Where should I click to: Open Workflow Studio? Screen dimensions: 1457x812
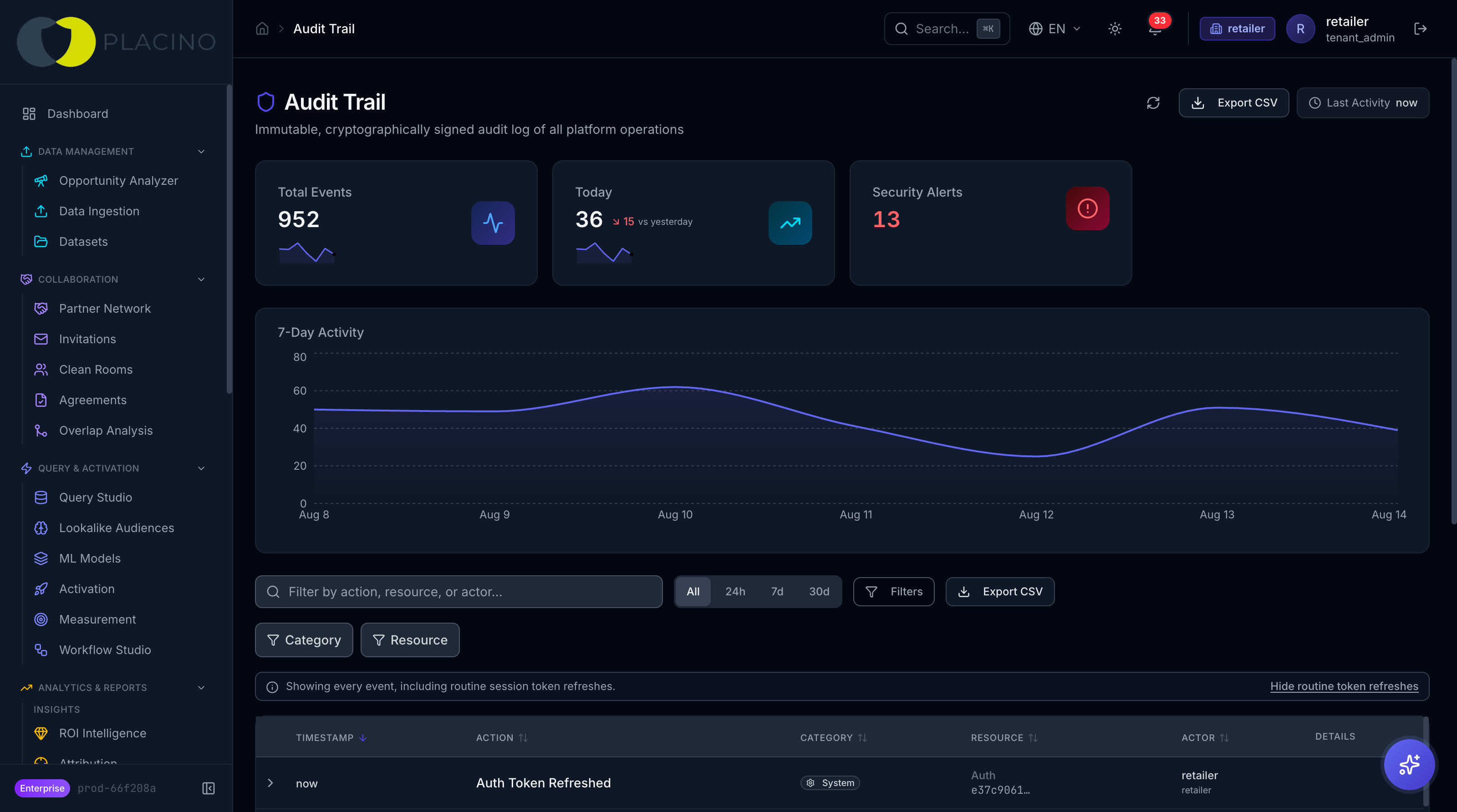click(x=105, y=650)
